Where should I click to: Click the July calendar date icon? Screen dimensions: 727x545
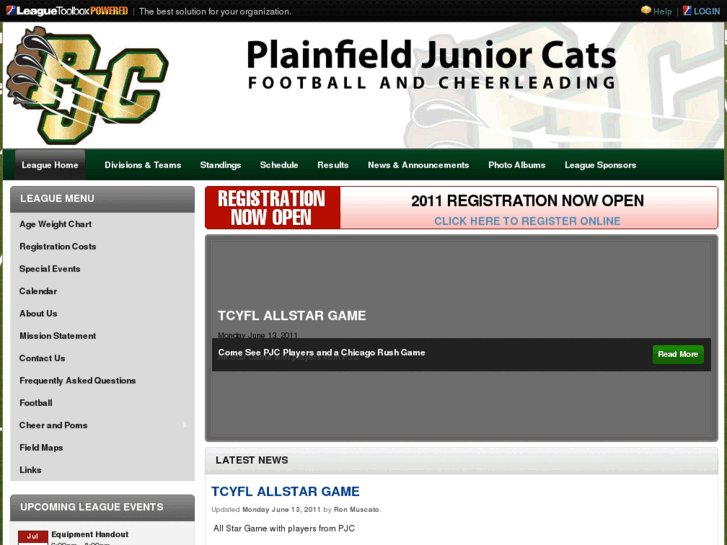coord(33,537)
